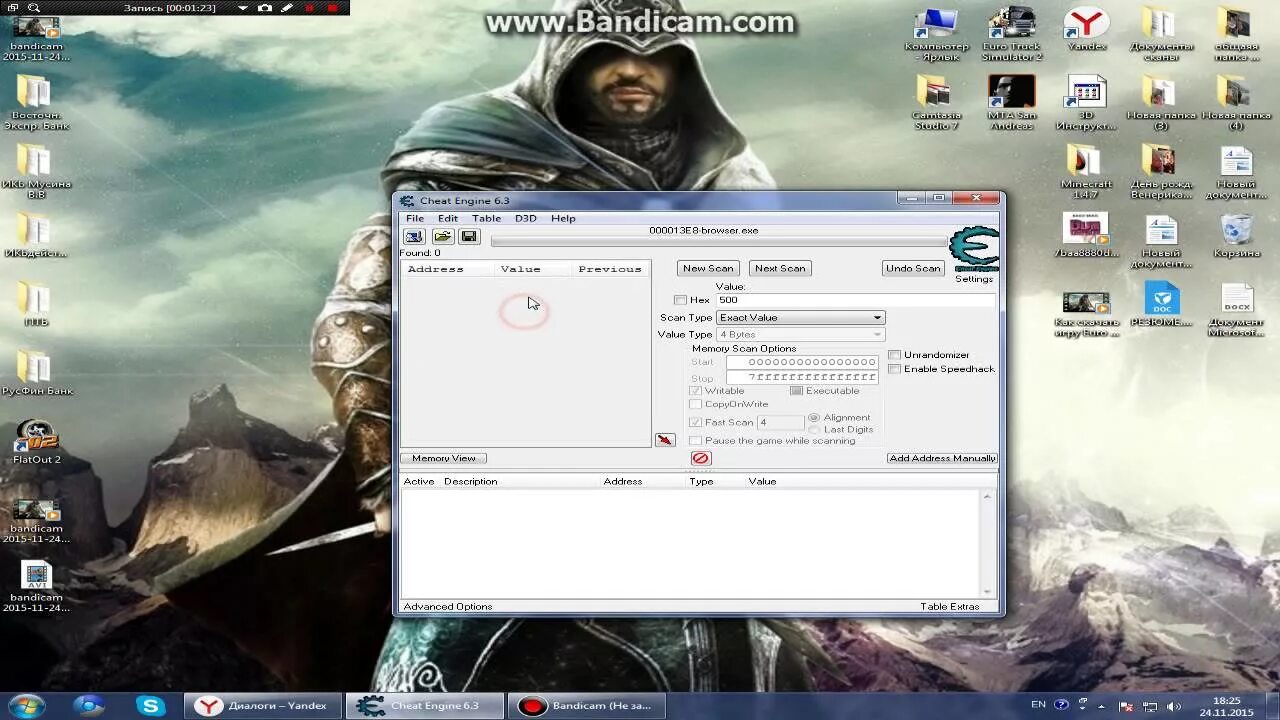
Task: Click the memory scan Start address field
Action: [x=802, y=362]
